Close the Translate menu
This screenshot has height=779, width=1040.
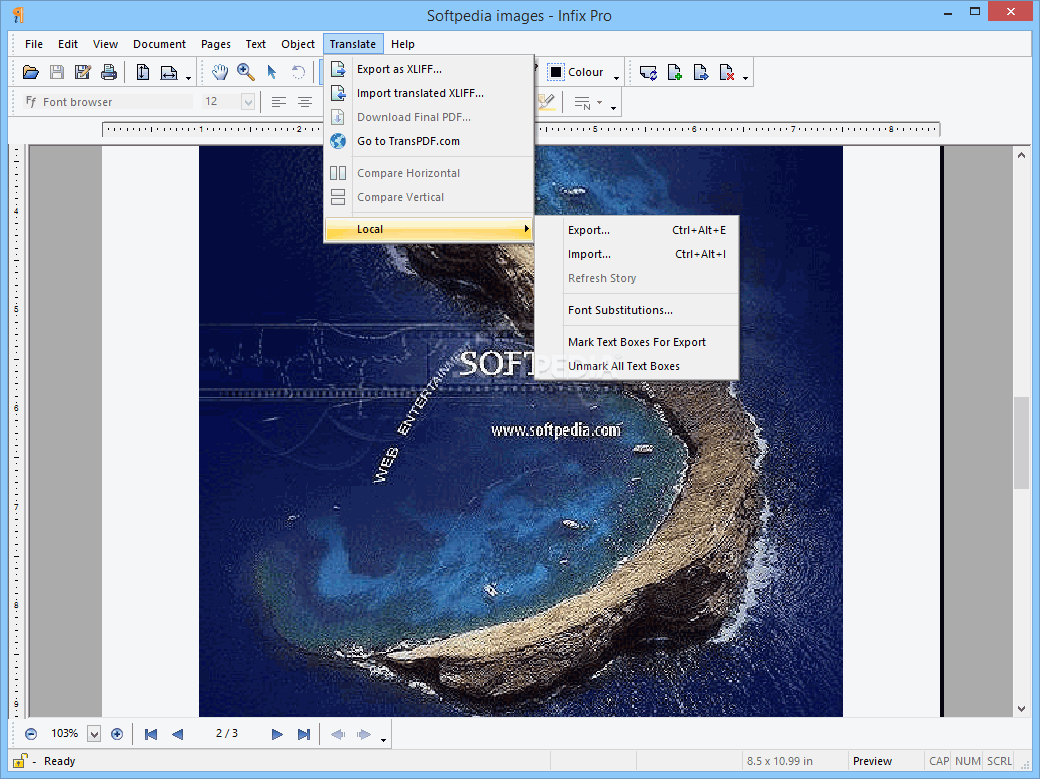[x=353, y=44]
